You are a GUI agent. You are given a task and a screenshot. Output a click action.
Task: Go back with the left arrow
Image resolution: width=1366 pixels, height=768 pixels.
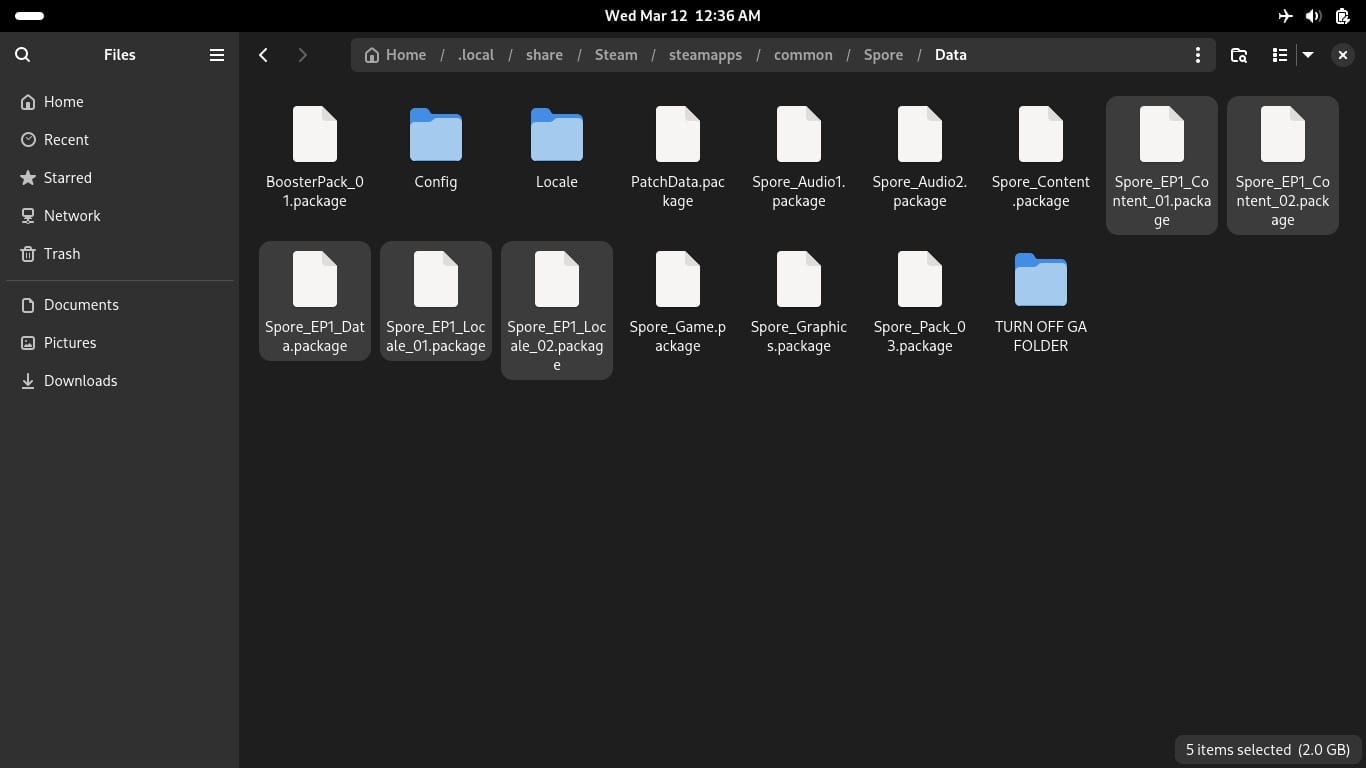click(x=263, y=55)
